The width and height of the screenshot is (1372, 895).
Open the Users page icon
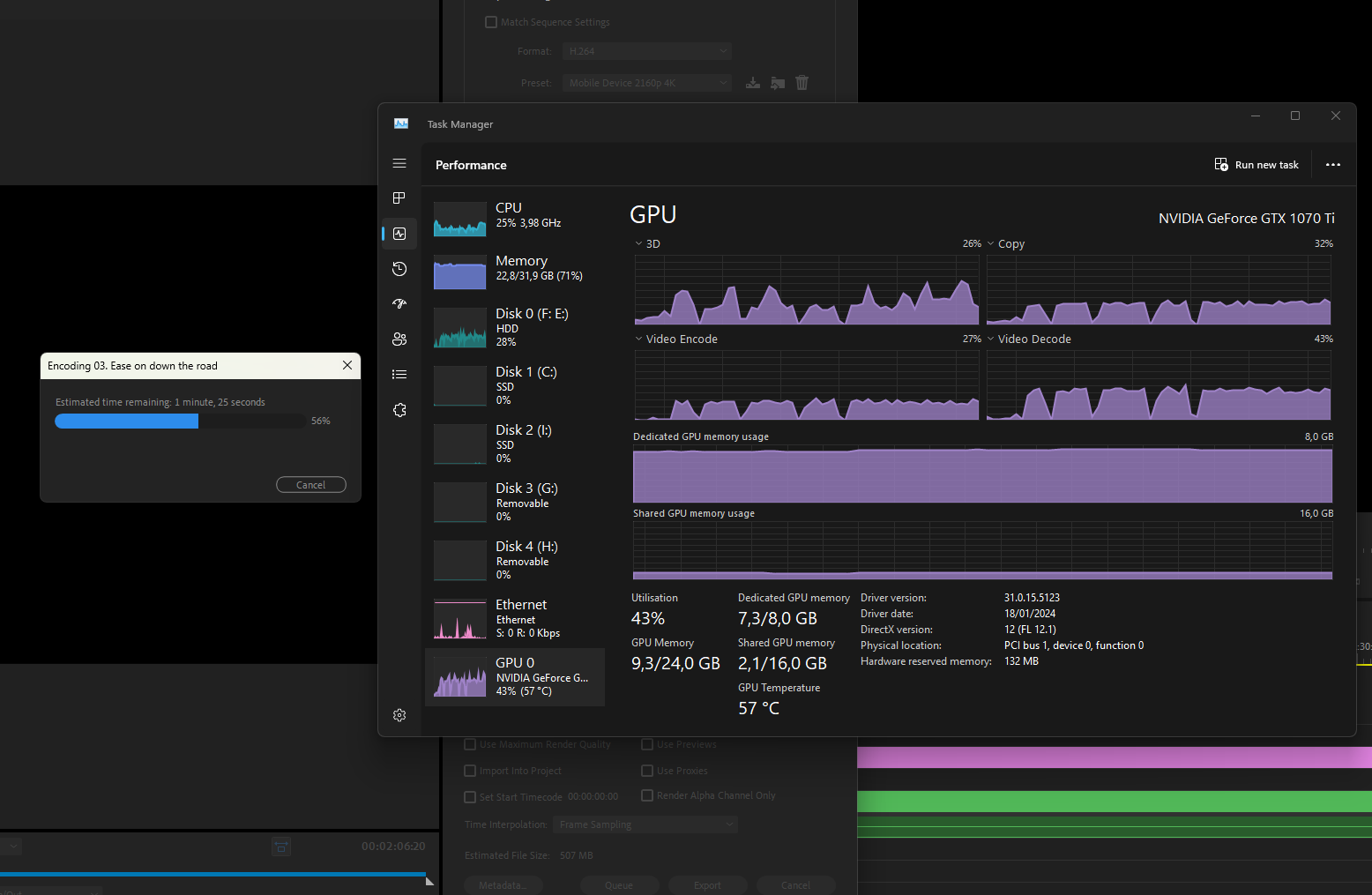click(x=399, y=339)
